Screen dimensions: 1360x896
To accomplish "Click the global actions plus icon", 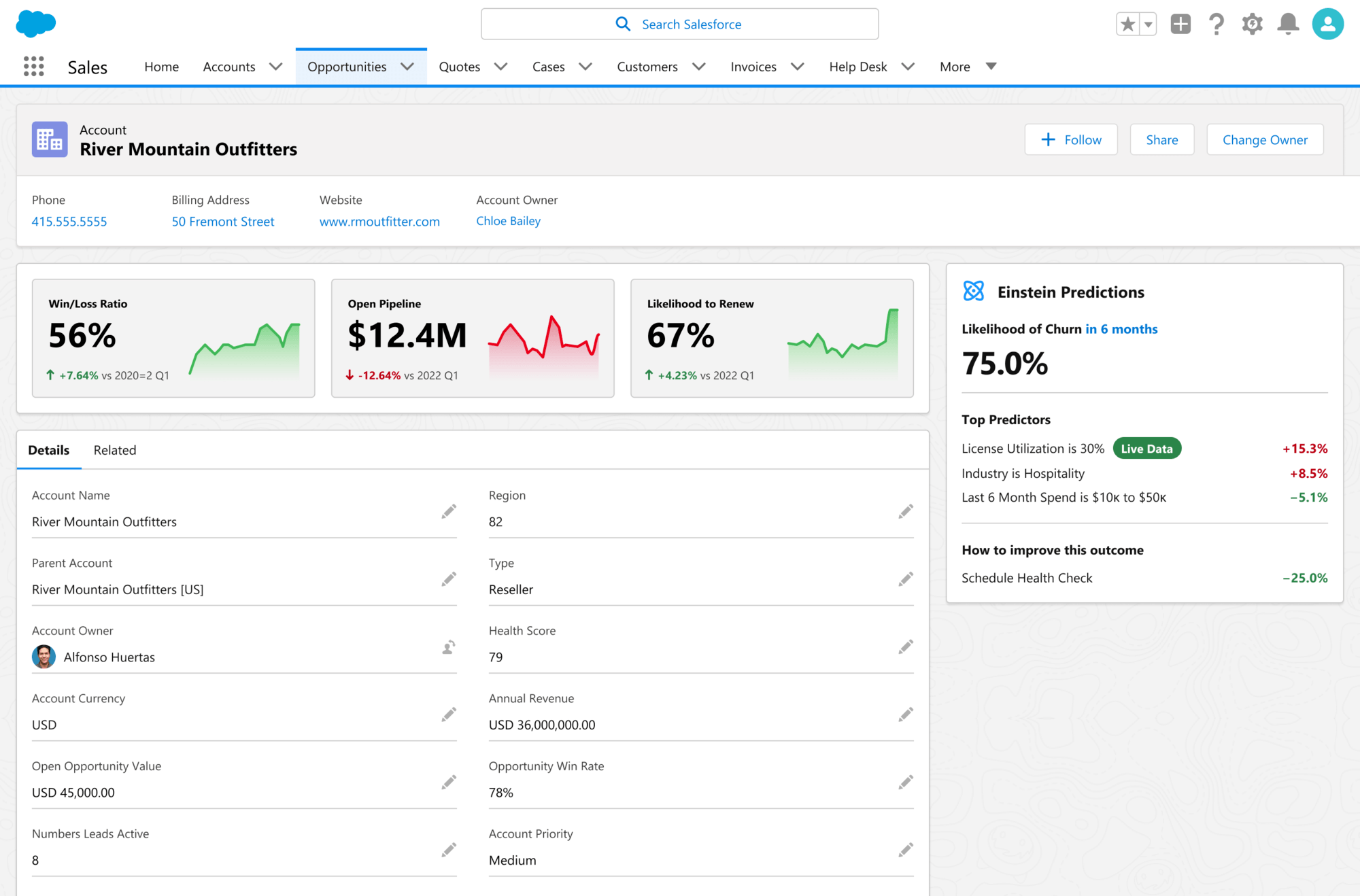I will tap(1180, 24).
